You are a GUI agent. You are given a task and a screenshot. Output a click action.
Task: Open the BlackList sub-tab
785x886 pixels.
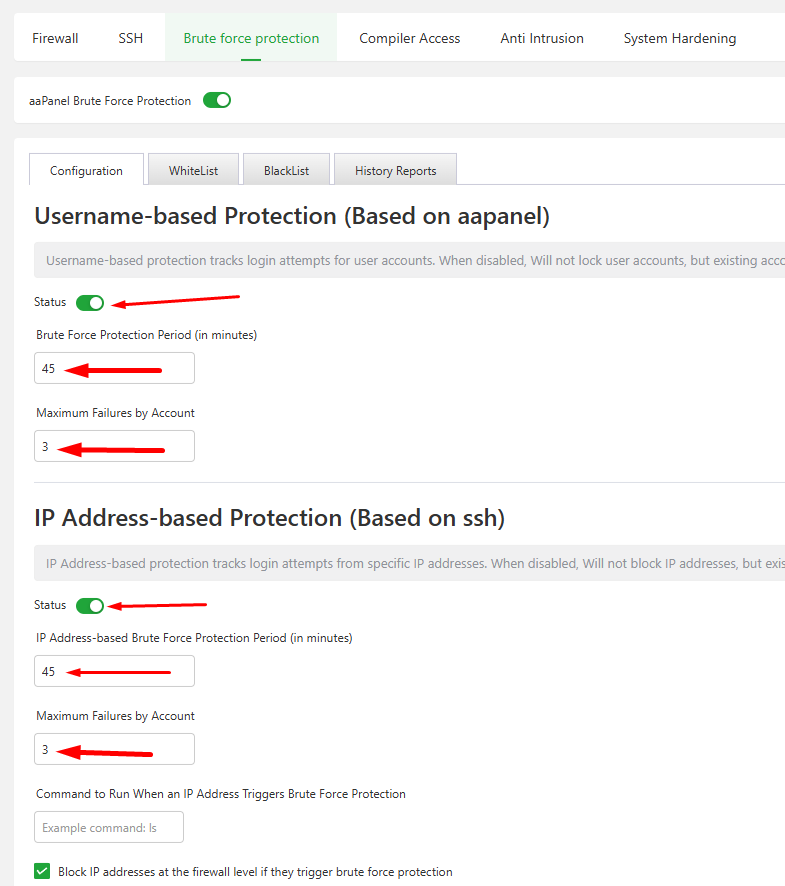point(286,170)
